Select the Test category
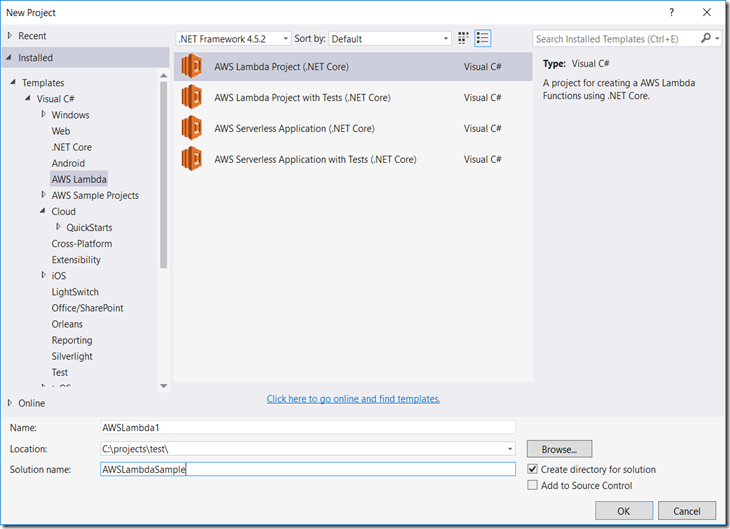 tap(60, 373)
